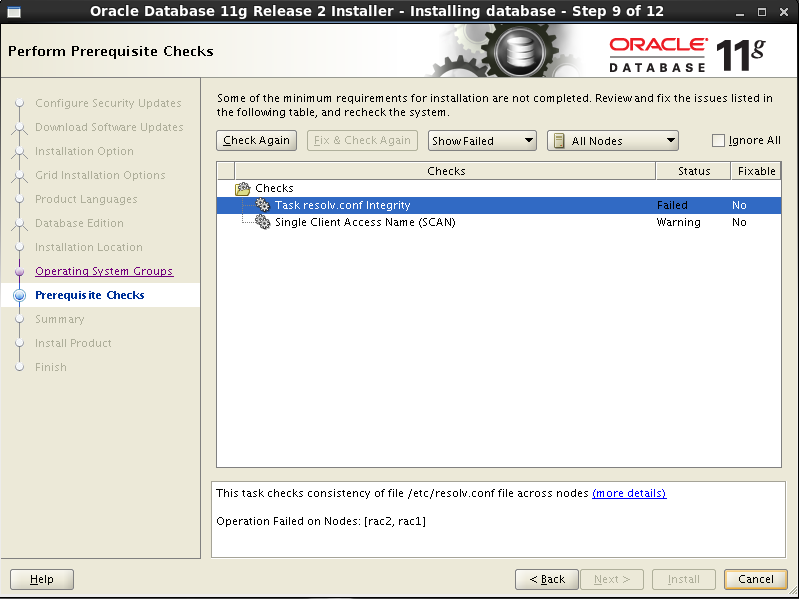Click the disabled Fix & Check Again button

[362, 141]
